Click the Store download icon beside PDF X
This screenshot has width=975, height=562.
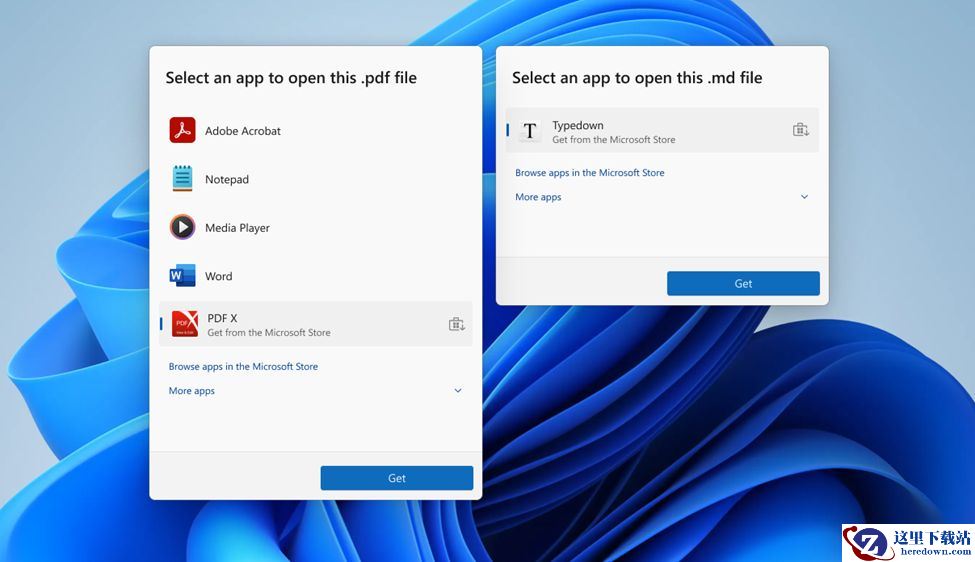click(457, 324)
